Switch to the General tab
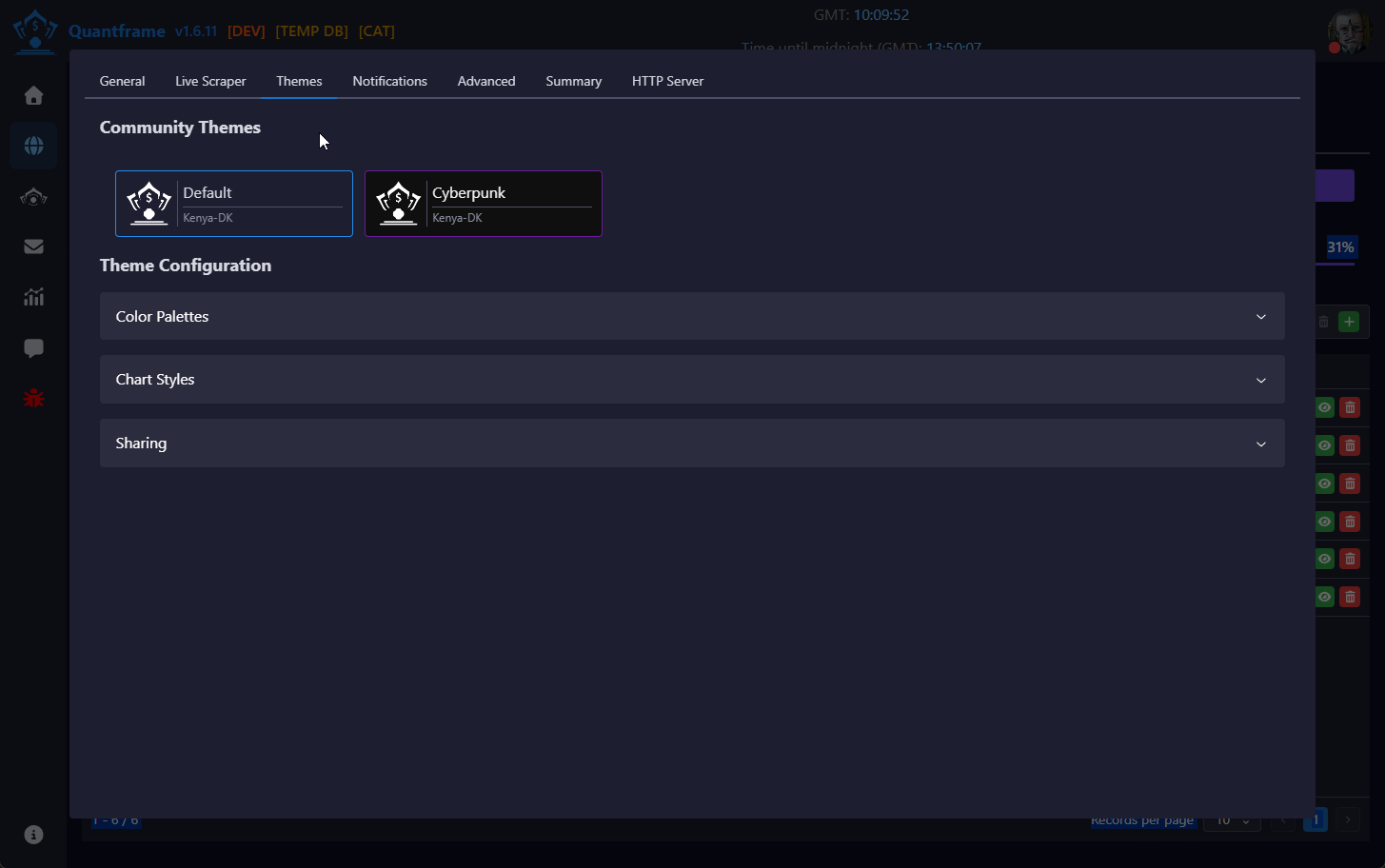This screenshot has width=1385, height=868. coord(122,81)
